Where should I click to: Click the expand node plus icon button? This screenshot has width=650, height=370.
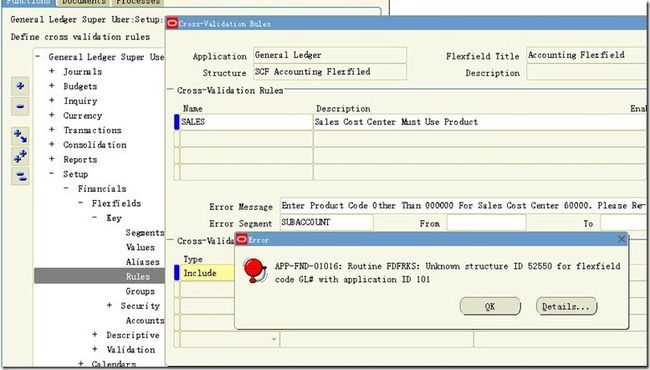pos(20,86)
